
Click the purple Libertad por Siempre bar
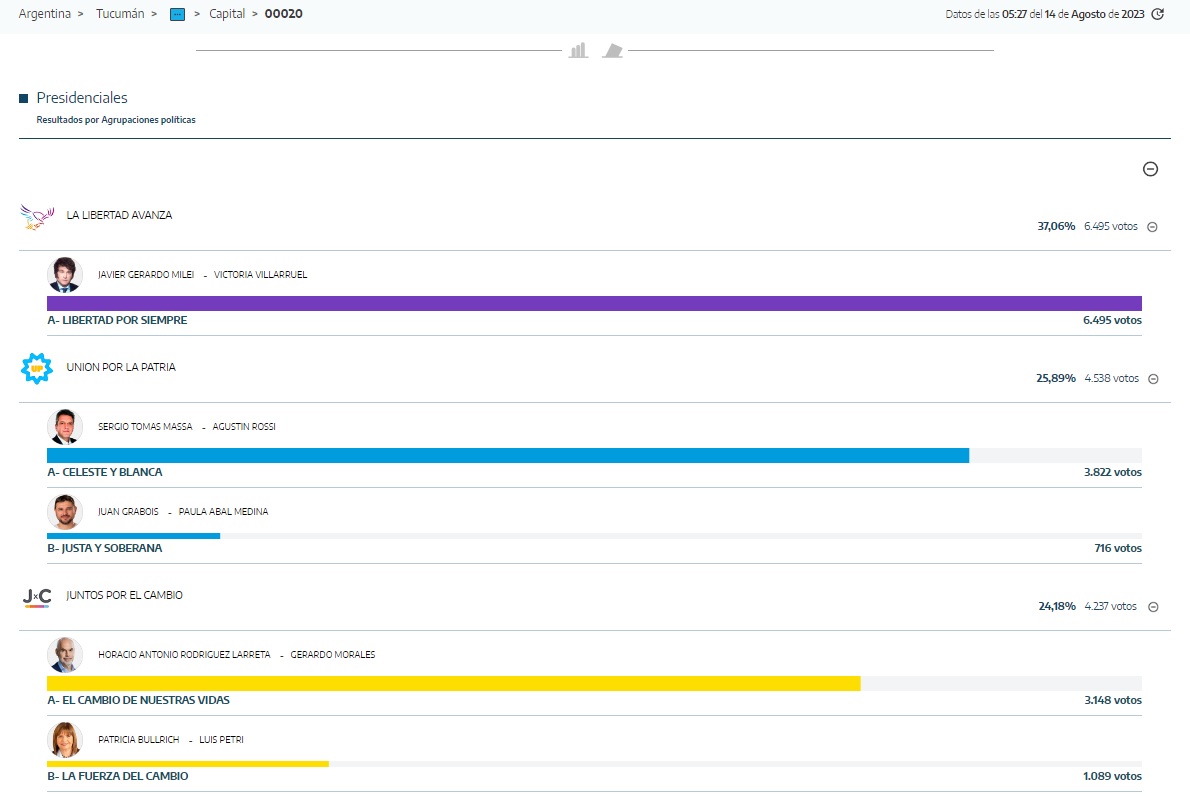[594, 304]
